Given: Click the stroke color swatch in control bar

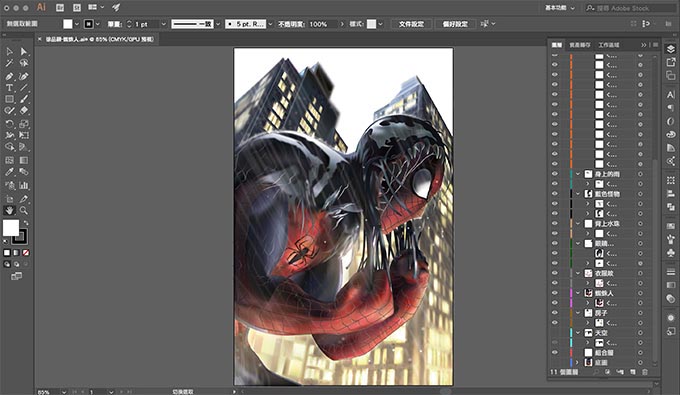Looking at the screenshot, I should [88, 24].
